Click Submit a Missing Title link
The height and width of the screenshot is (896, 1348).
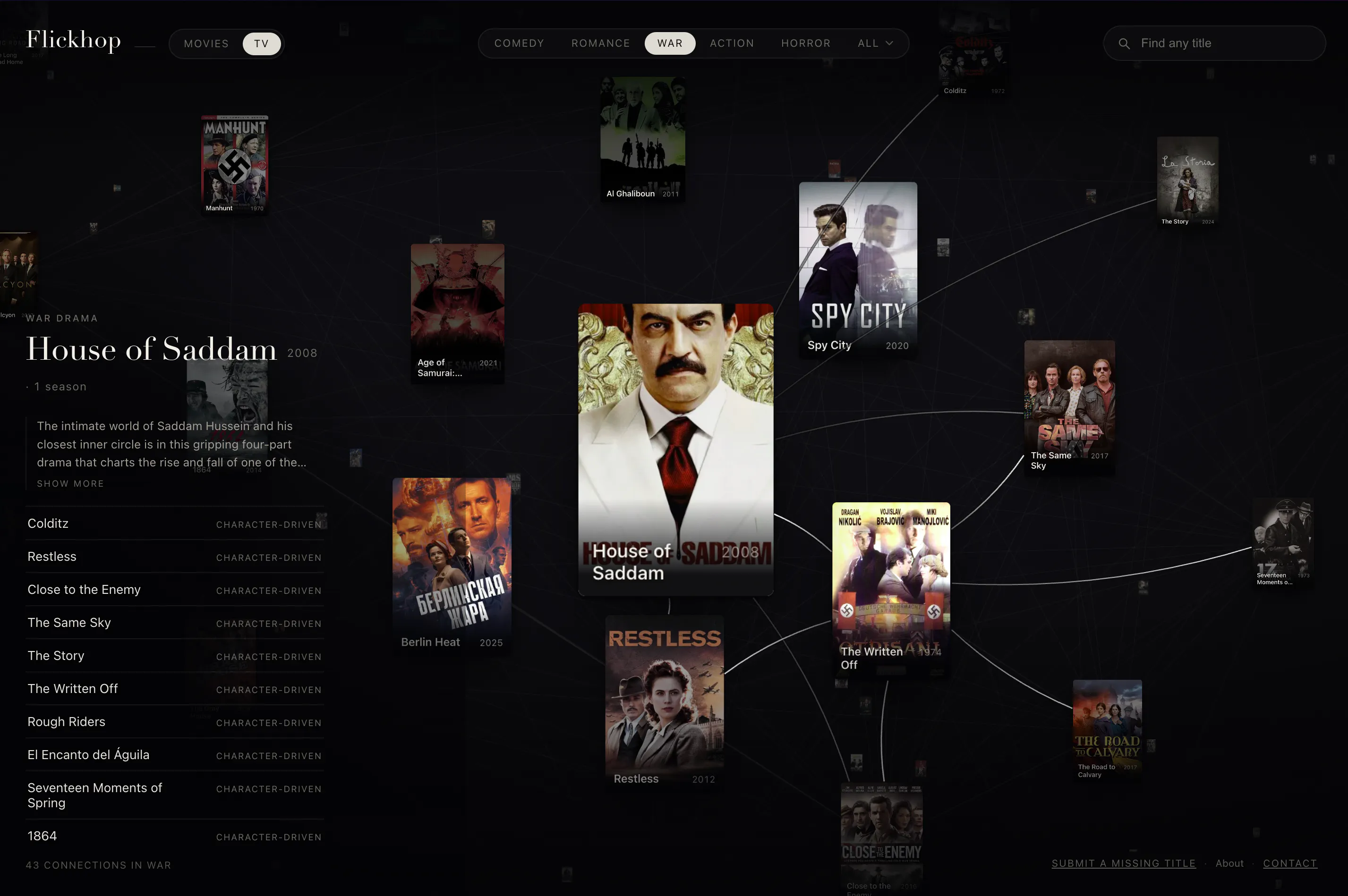1123,863
